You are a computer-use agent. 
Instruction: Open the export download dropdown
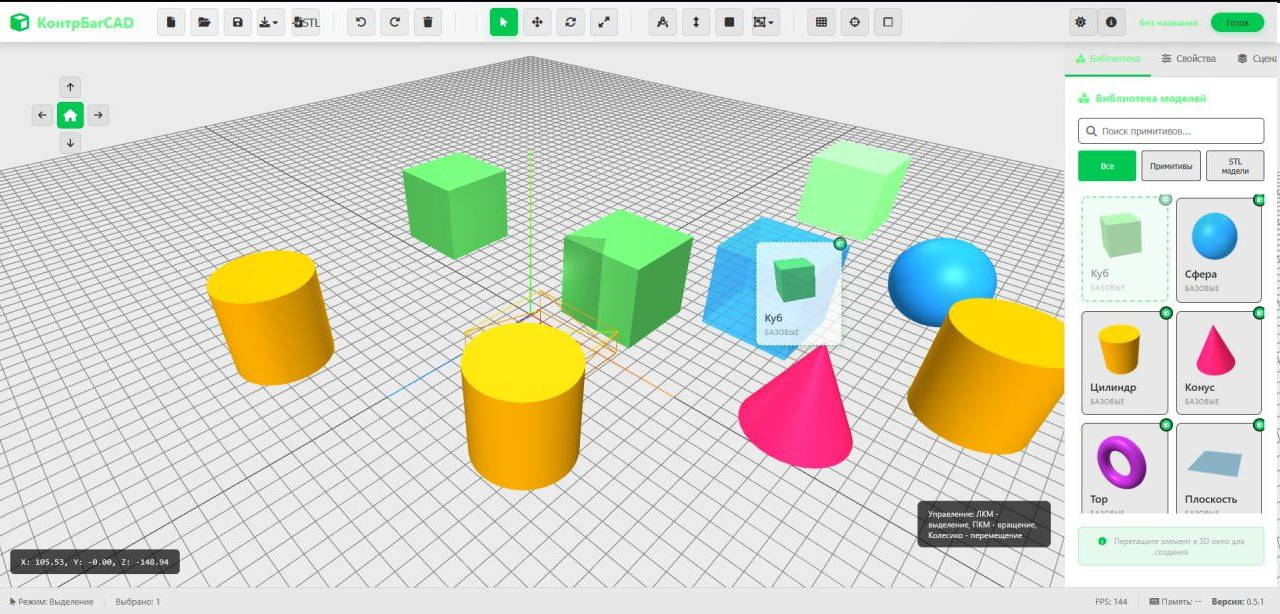coord(270,22)
